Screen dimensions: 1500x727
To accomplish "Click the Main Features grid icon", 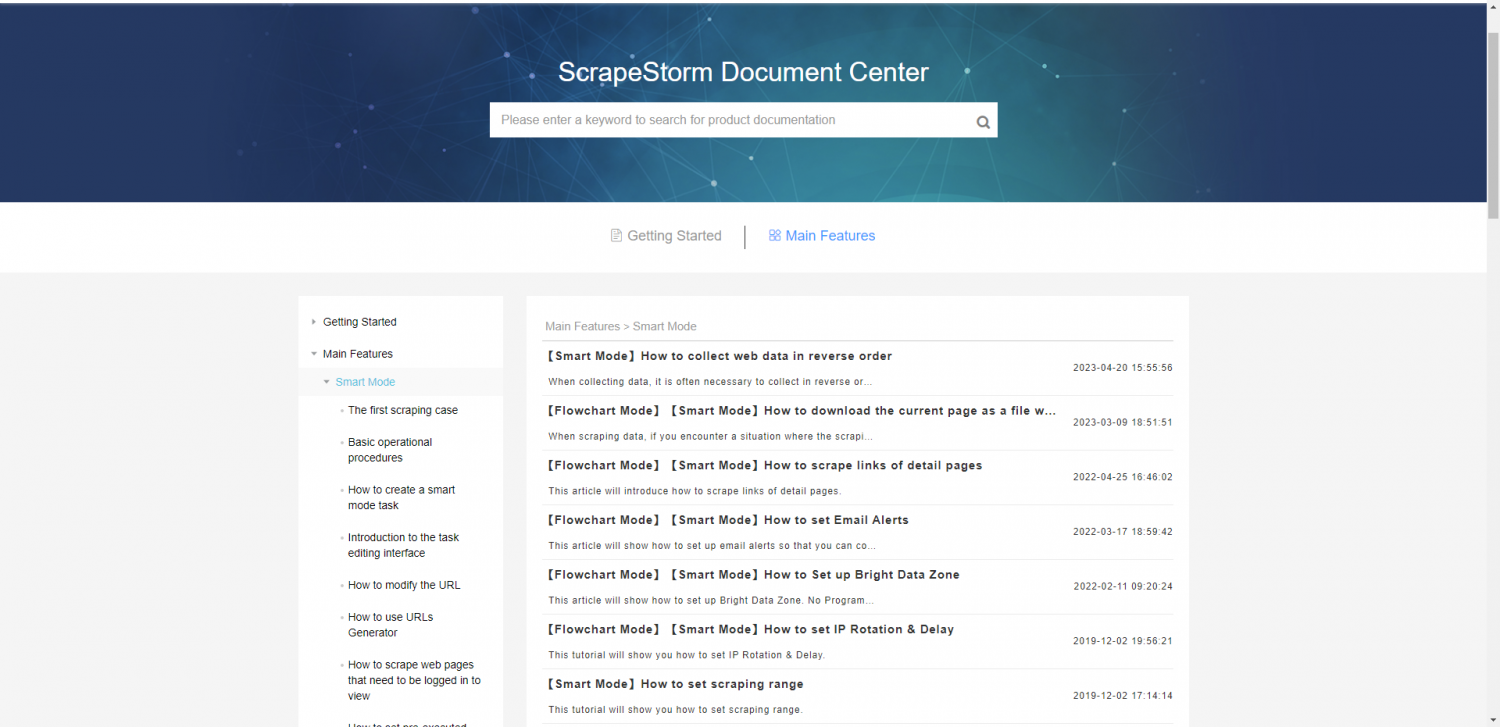I will coord(774,236).
